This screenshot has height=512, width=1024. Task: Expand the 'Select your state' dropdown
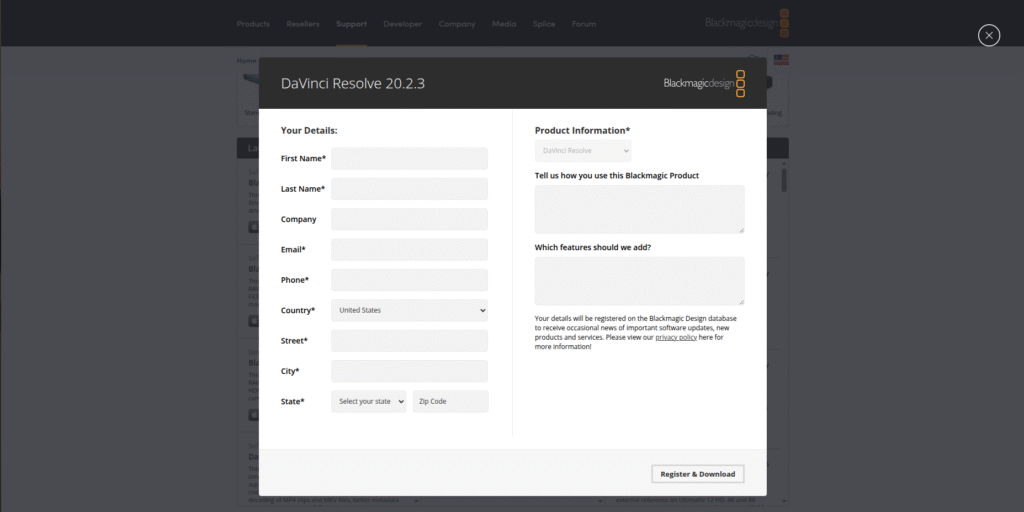[369, 401]
